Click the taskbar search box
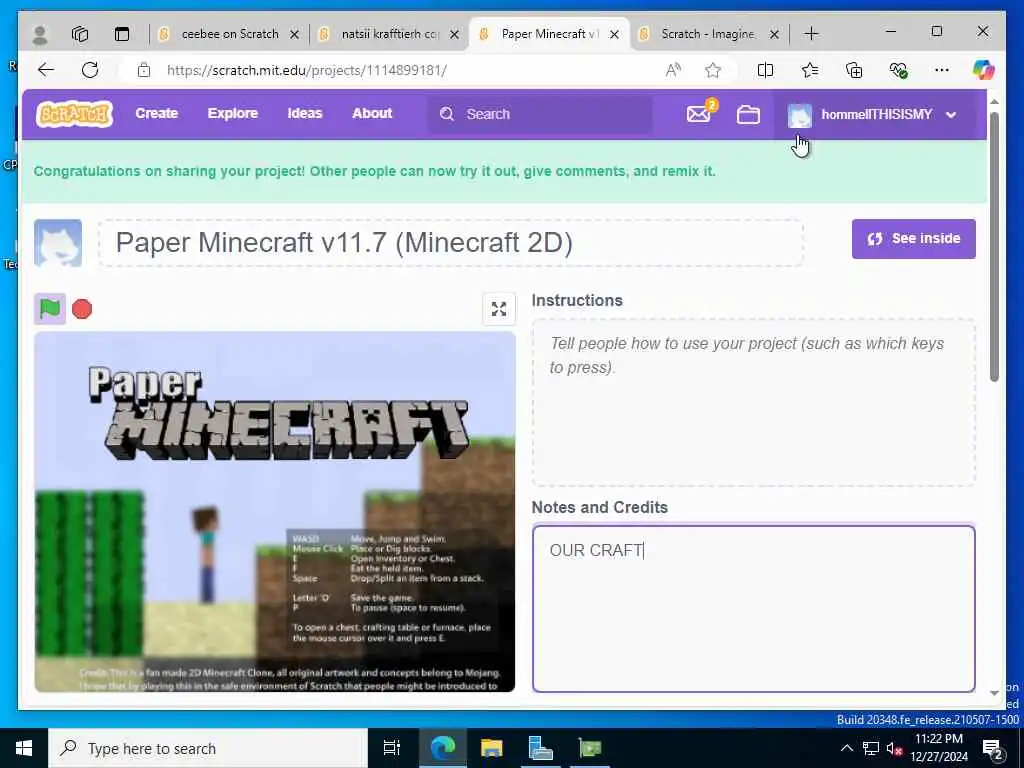The width and height of the screenshot is (1024, 768). (x=208, y=748)
